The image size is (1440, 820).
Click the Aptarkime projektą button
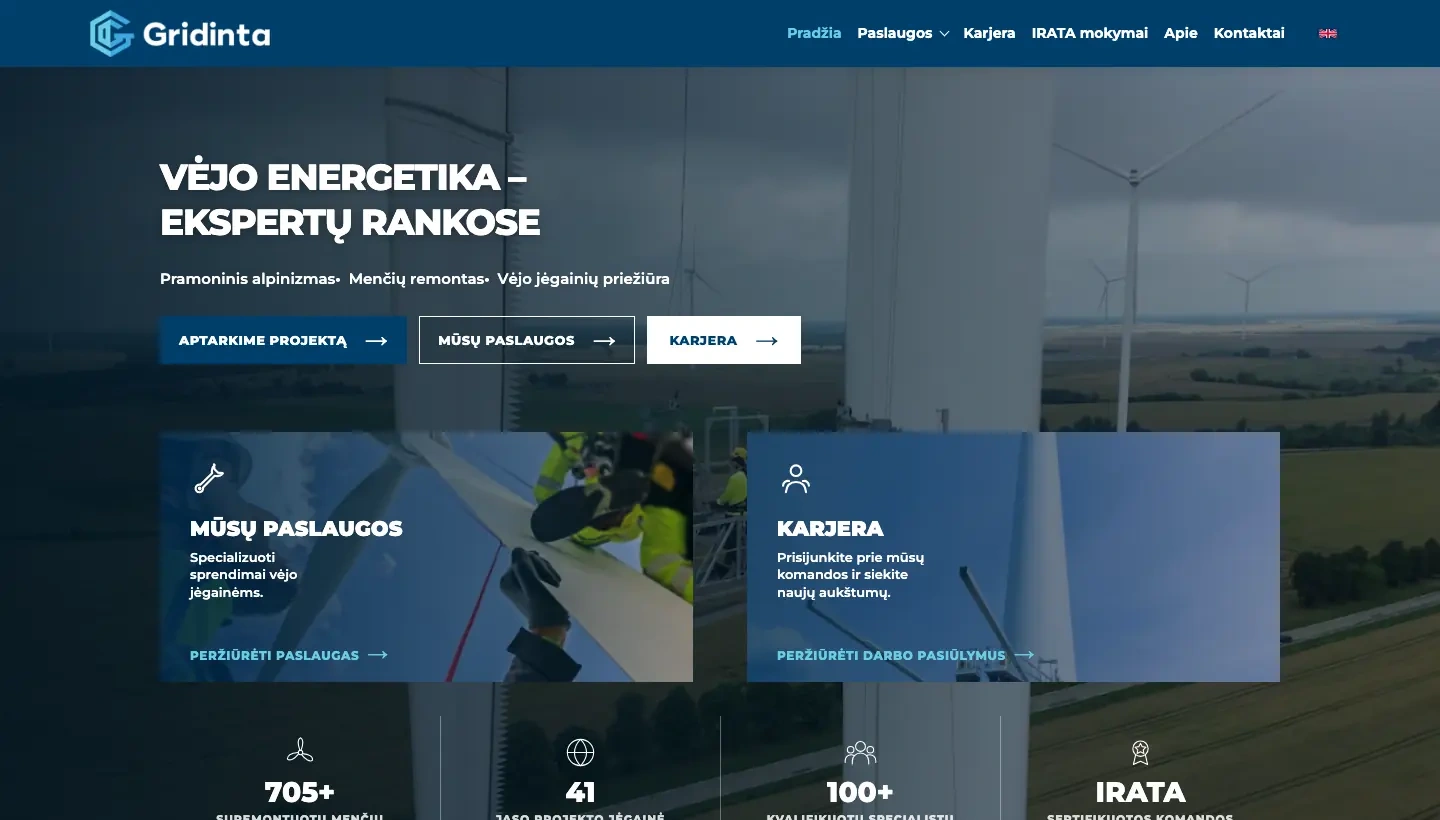(283, 340)
